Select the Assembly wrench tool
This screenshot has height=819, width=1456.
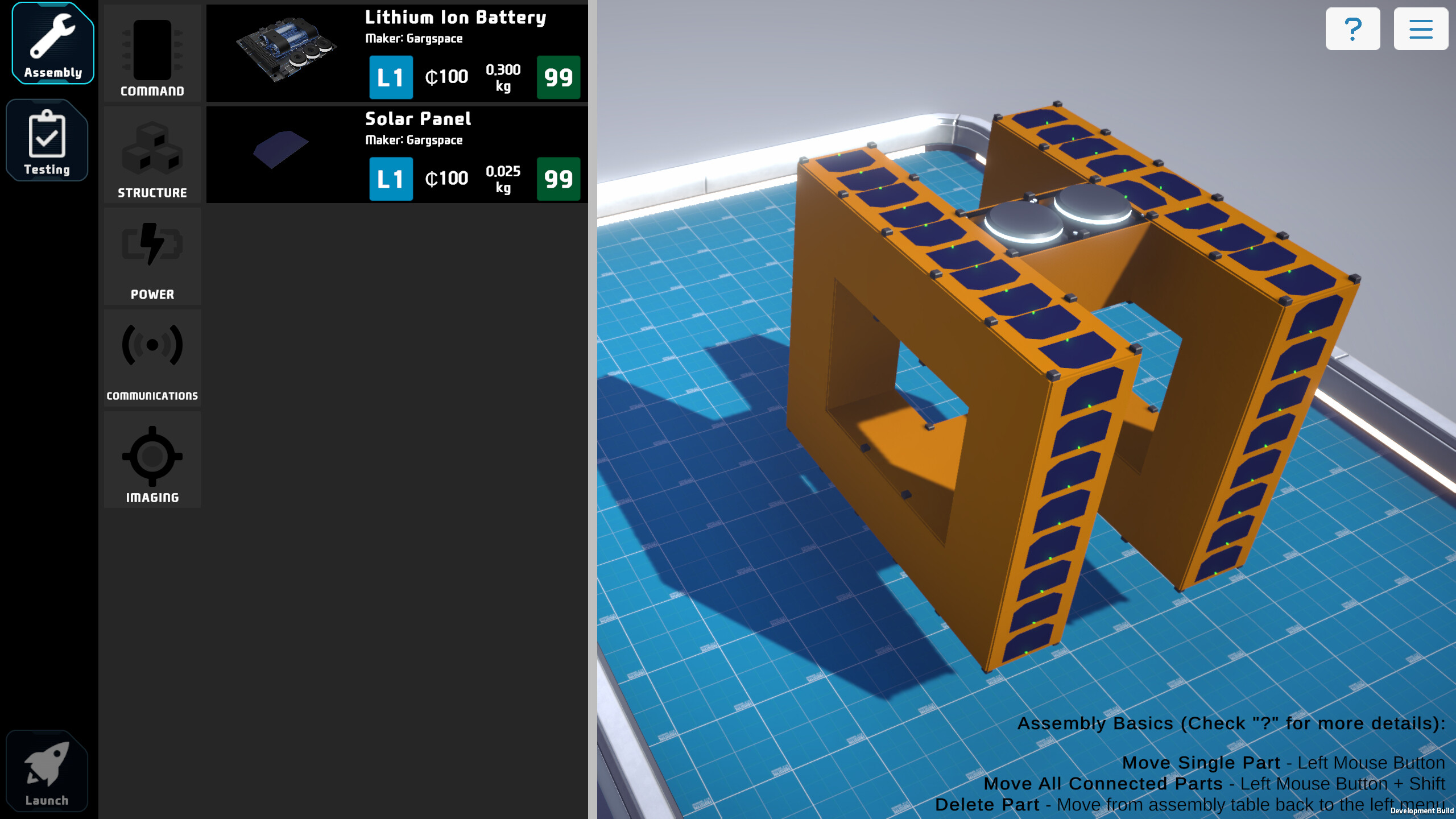click(52, 43)
